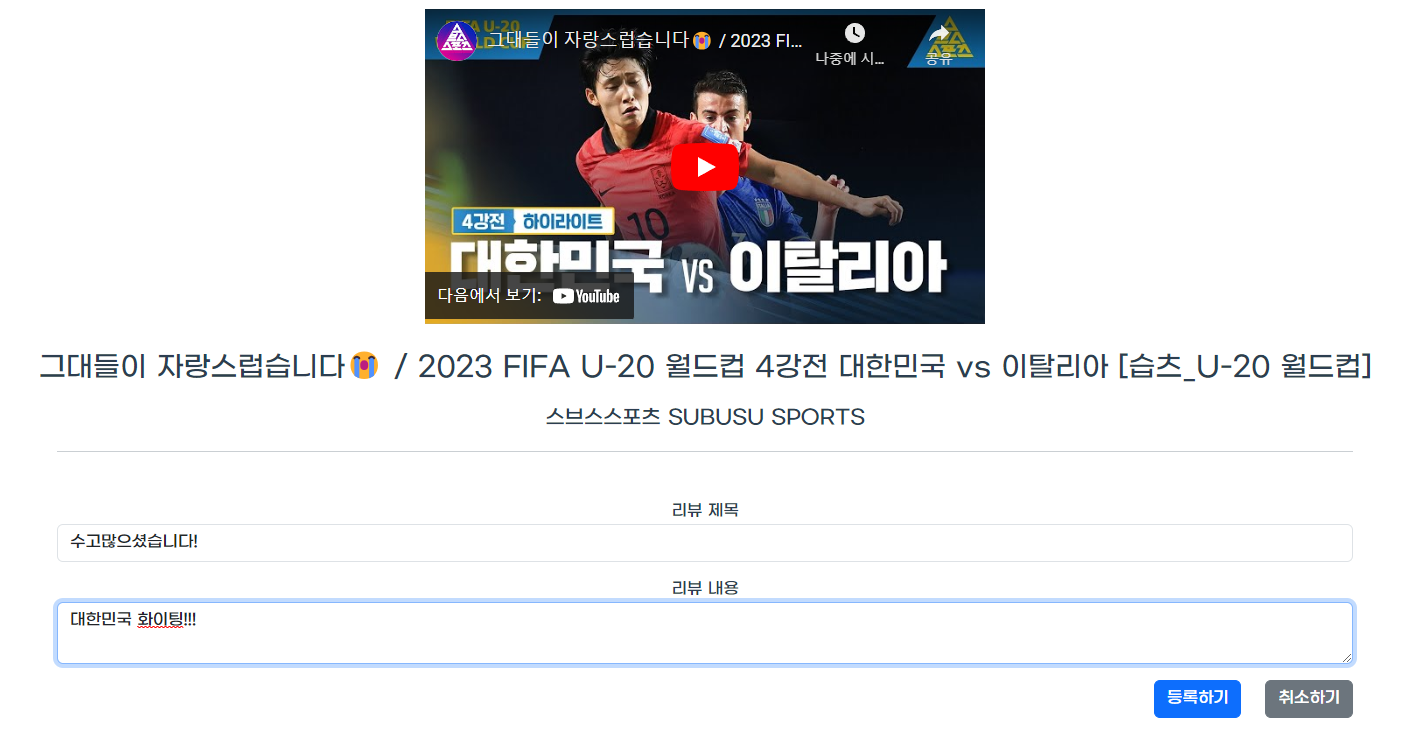This screenshot has height=735, width=1421.
Task: Click inside the 리뷰 내용 textarea
Action: coord(705,633)
